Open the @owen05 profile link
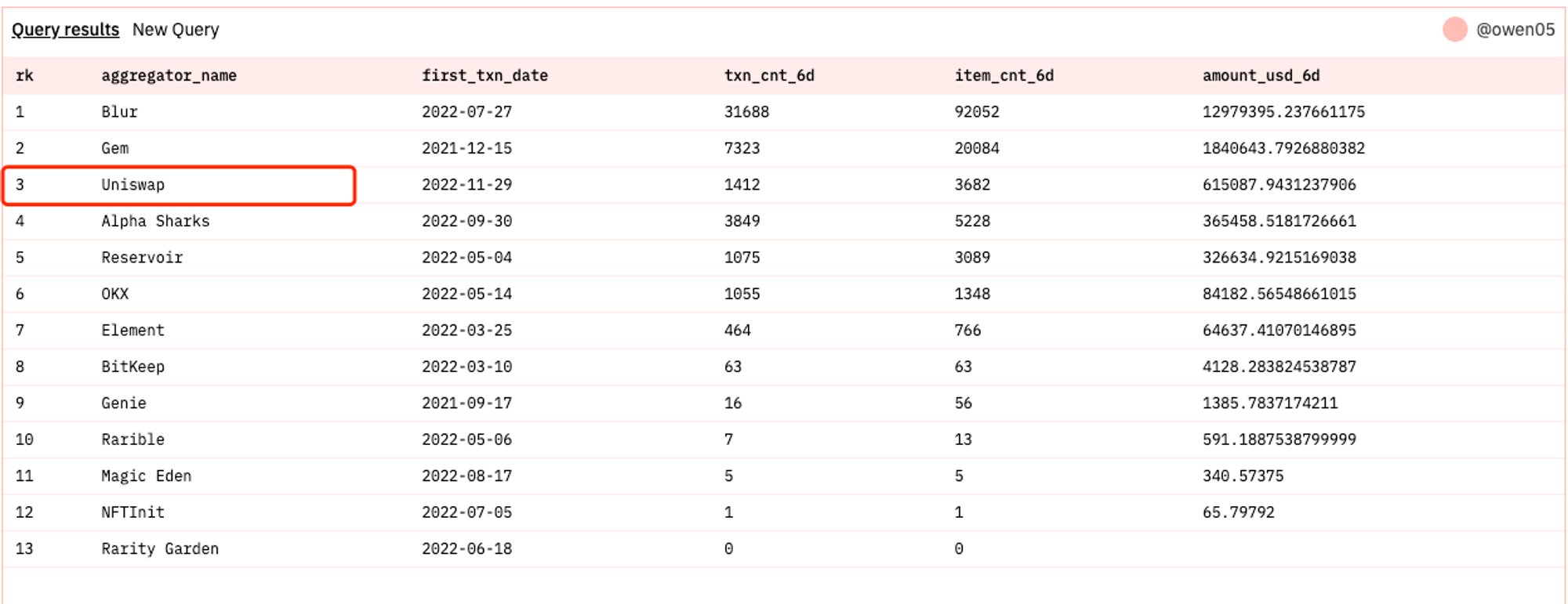This screenshot has width=1568, height=604. 1515,30
